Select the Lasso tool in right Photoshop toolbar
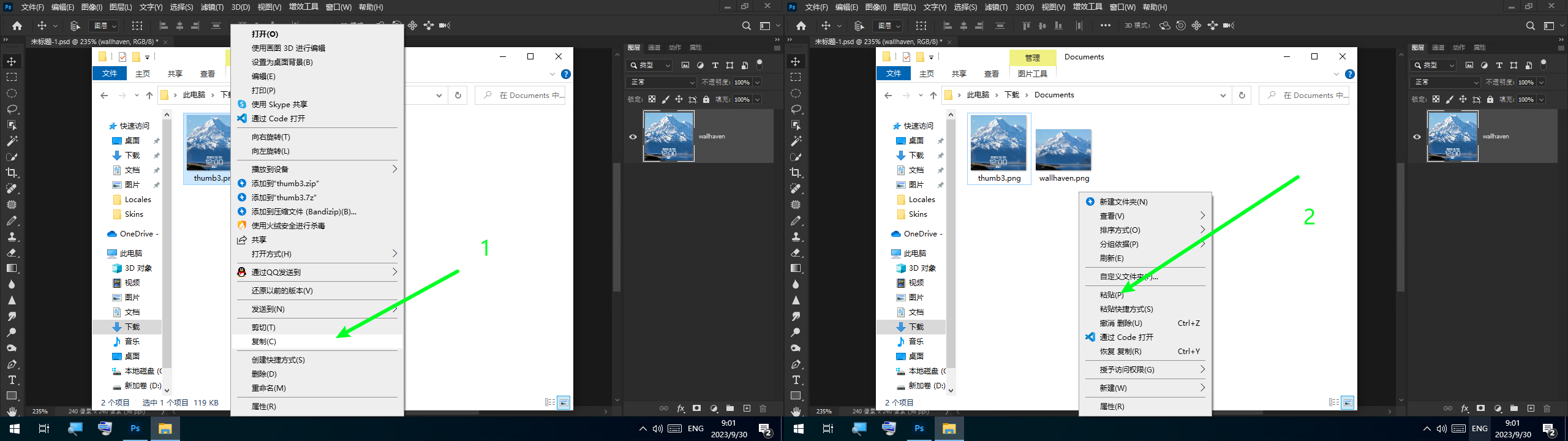This screenshot has width=1568, height=441. [796, 109]
